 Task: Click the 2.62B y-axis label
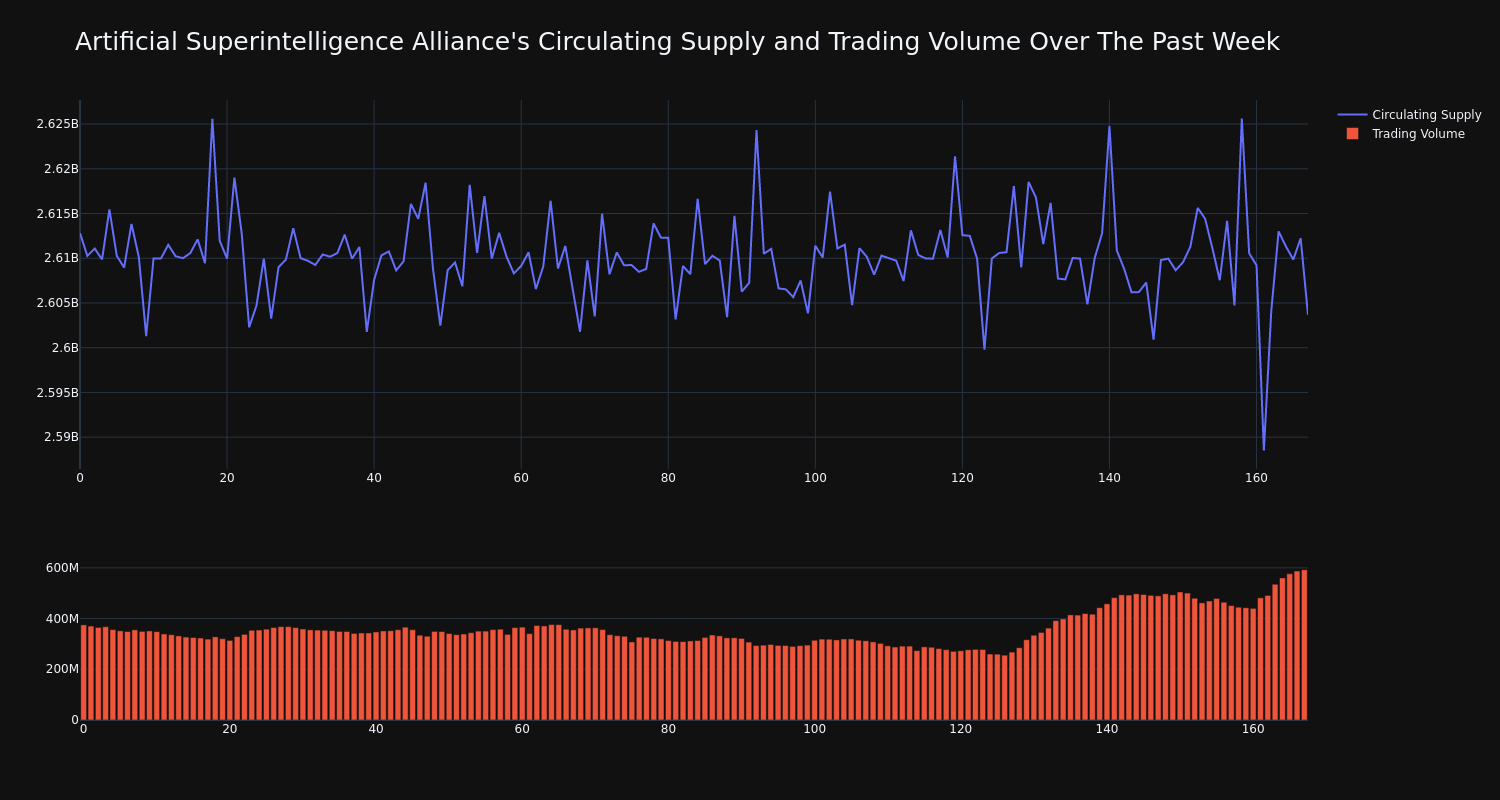tap(60, 169)
